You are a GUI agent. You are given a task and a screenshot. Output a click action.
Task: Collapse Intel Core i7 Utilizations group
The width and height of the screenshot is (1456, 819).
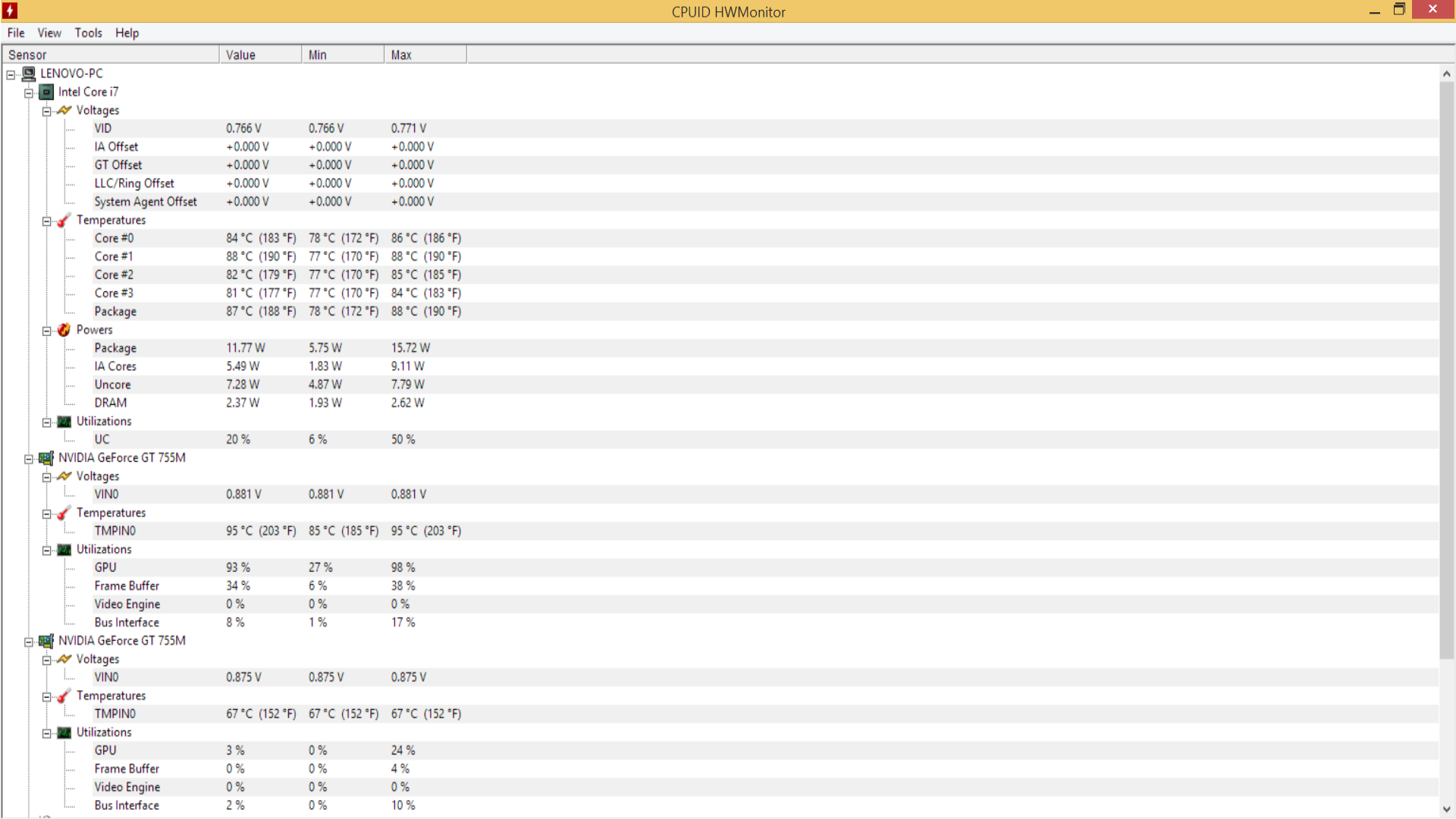tap(47, 422)
